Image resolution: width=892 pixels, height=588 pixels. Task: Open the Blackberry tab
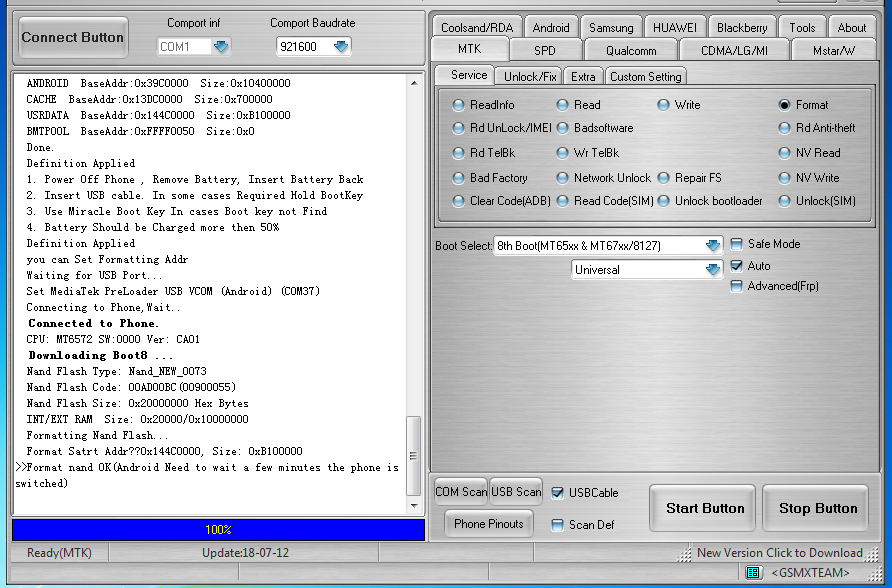click(x=742, y=27)
